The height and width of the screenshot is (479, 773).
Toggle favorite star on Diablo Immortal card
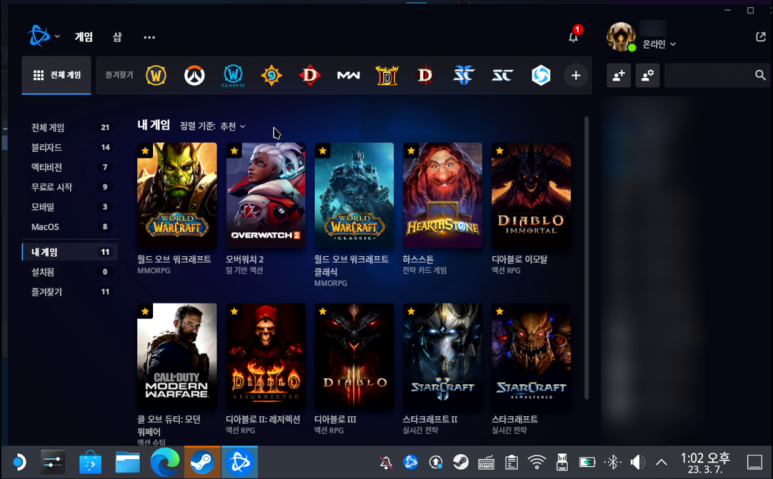pyautogui.click(x=500, y=151)
